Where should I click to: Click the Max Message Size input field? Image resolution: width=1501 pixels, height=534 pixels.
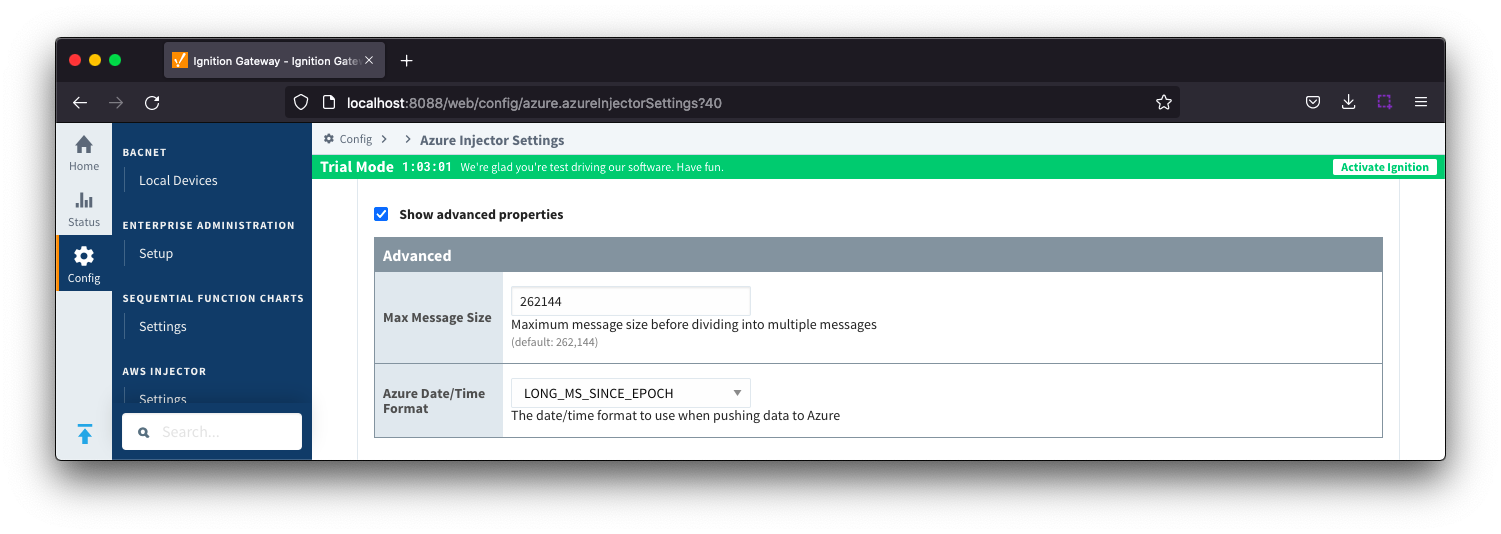[630, 301]
